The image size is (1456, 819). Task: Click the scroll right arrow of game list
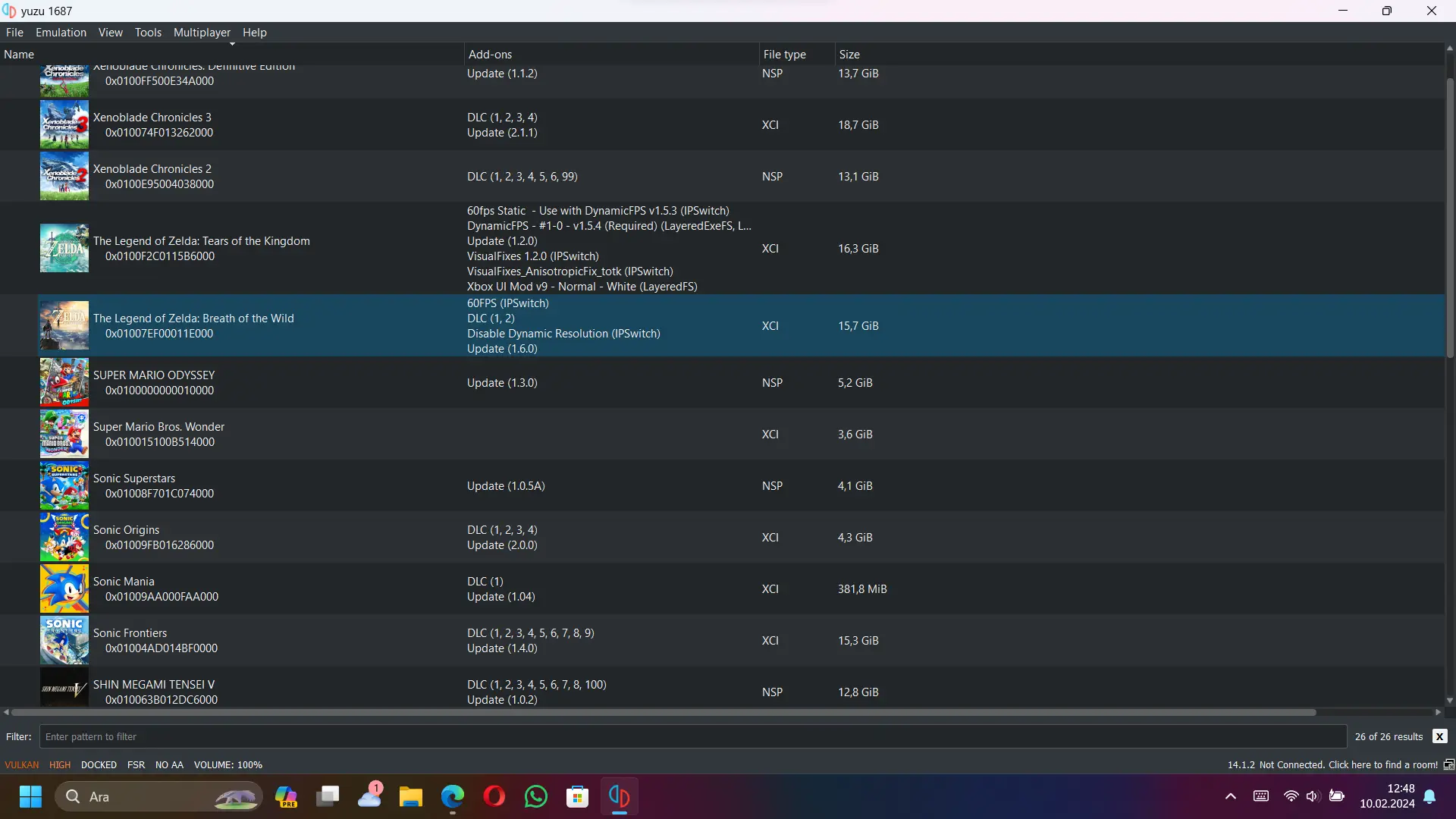click(x=1439, y=712)
